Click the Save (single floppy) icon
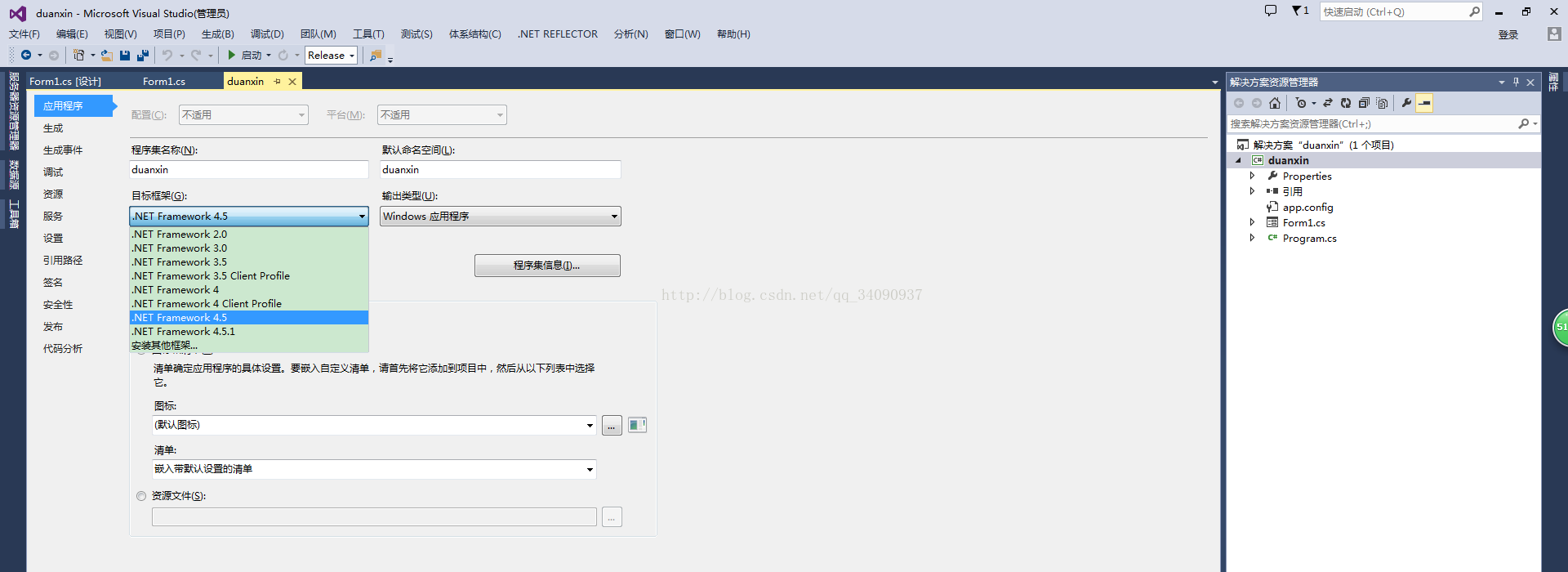This screenshot has width=1568, height=572. (x=125, y=55)
